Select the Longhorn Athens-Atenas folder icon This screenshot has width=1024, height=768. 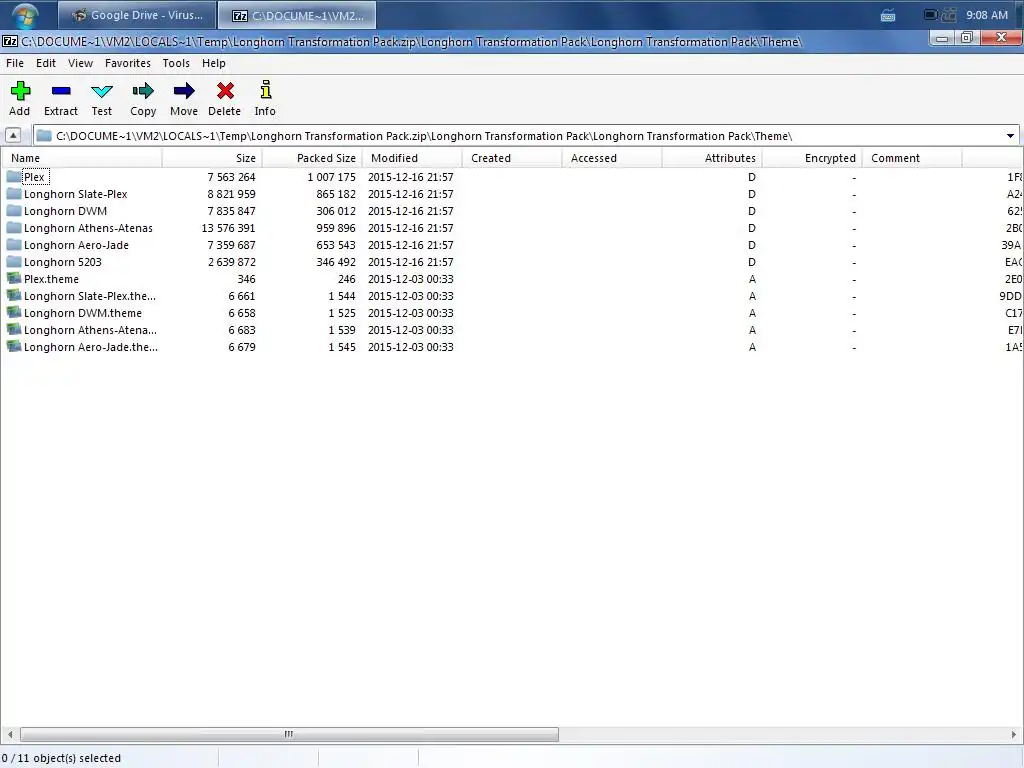pyautogui.click(x=14, y=227)
